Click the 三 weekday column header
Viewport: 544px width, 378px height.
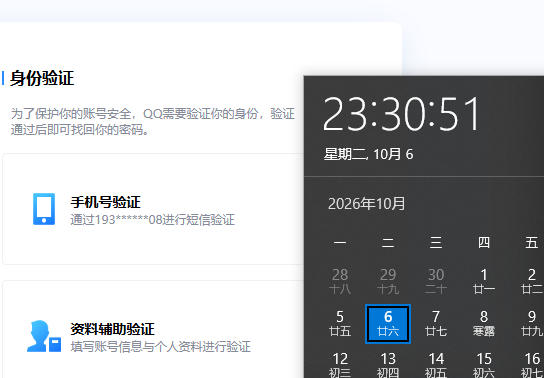coord(436,242)
